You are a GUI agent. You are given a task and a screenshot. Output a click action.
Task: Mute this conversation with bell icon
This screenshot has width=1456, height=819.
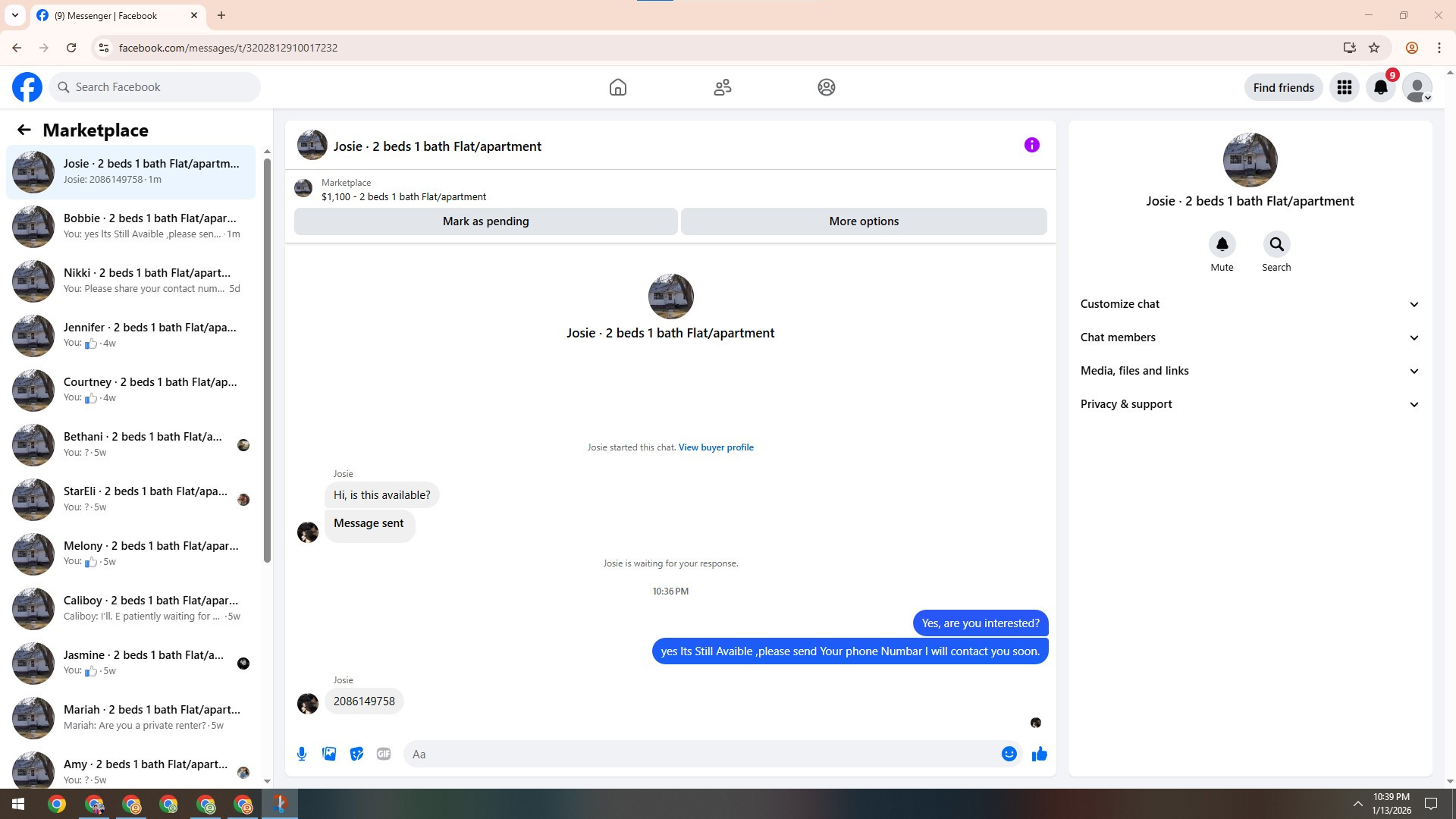pos(1222,244)
